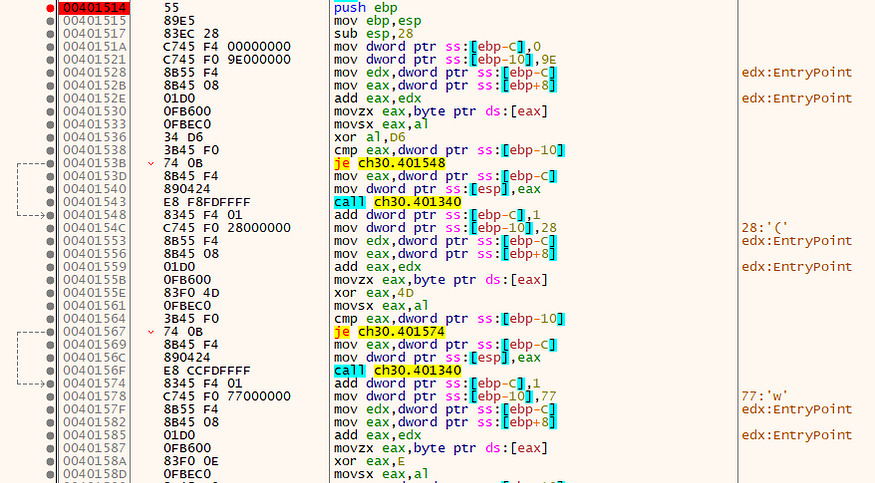Image resolution: width=875 pixels, height=483 pixels.
Task: Select the push ebp instruction
Action: [x=366, y=8]
